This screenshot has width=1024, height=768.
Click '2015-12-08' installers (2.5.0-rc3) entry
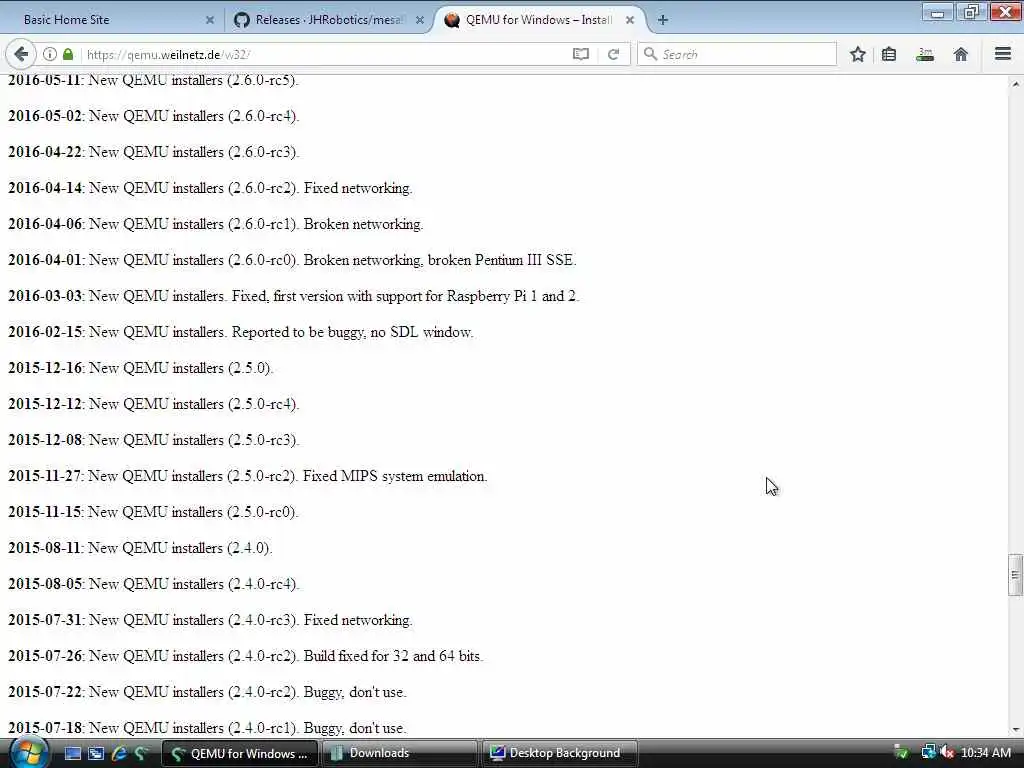[x=153, y=440]
